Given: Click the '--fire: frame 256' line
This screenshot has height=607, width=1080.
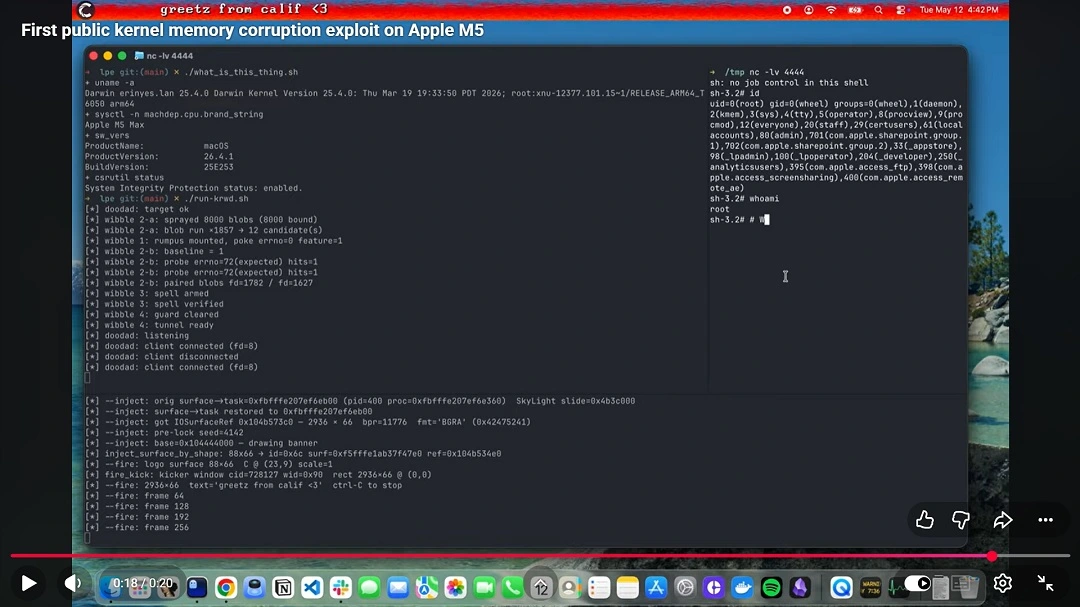Looking at the screenshot, I should [136, 528].
